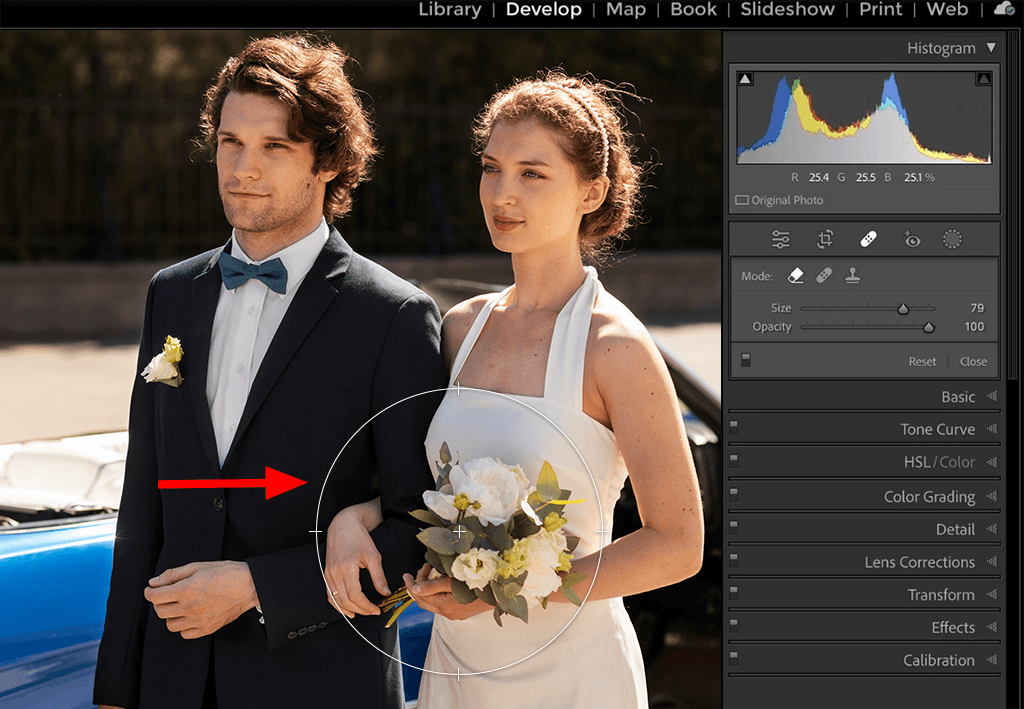
Task: Toggle the Transform panel switch
Action: pos(734,593)
